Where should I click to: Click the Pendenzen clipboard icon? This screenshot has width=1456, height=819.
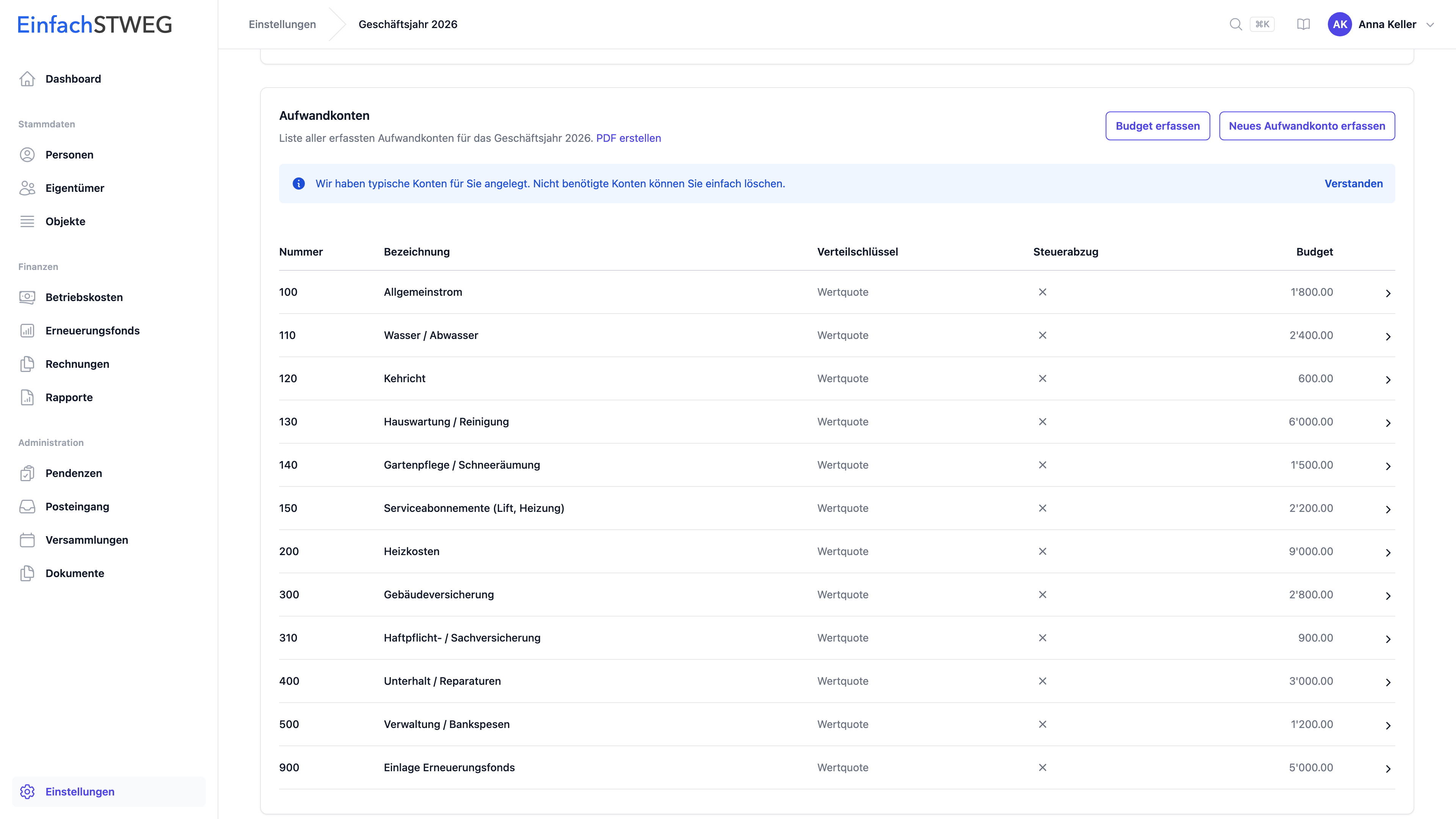point(27,473)
